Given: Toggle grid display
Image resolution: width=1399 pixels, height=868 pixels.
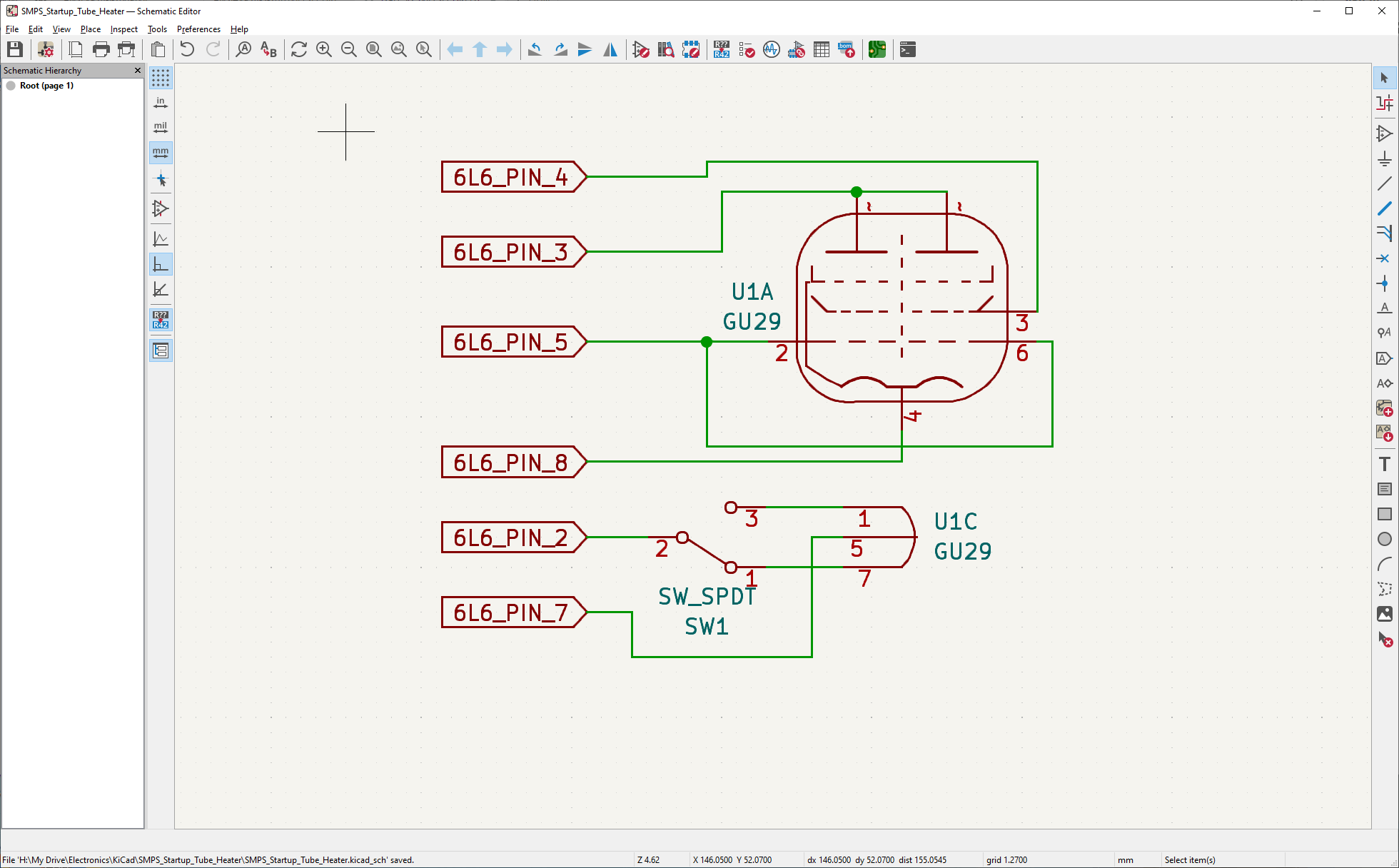Looking at the screenshot, I should pyautogui.click(x=161, y=78).
